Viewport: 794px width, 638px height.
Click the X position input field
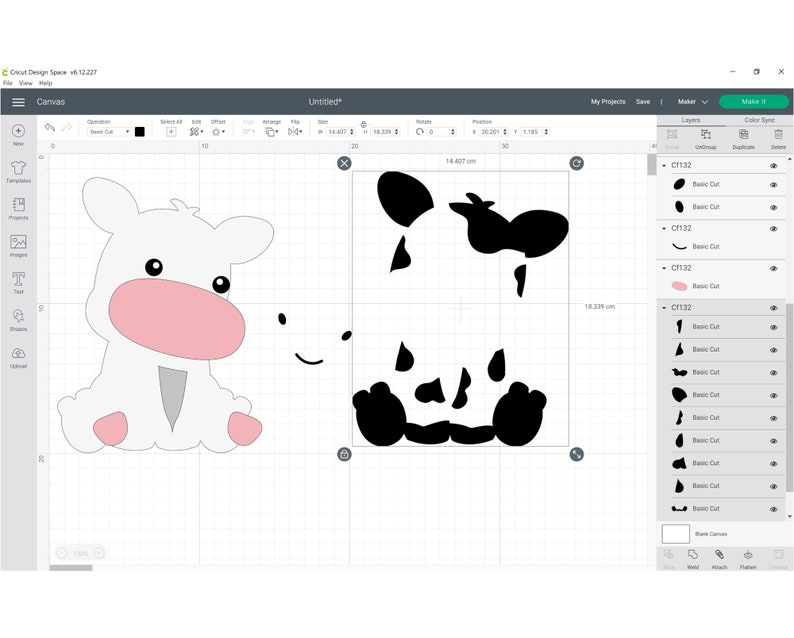pos(494,132)
